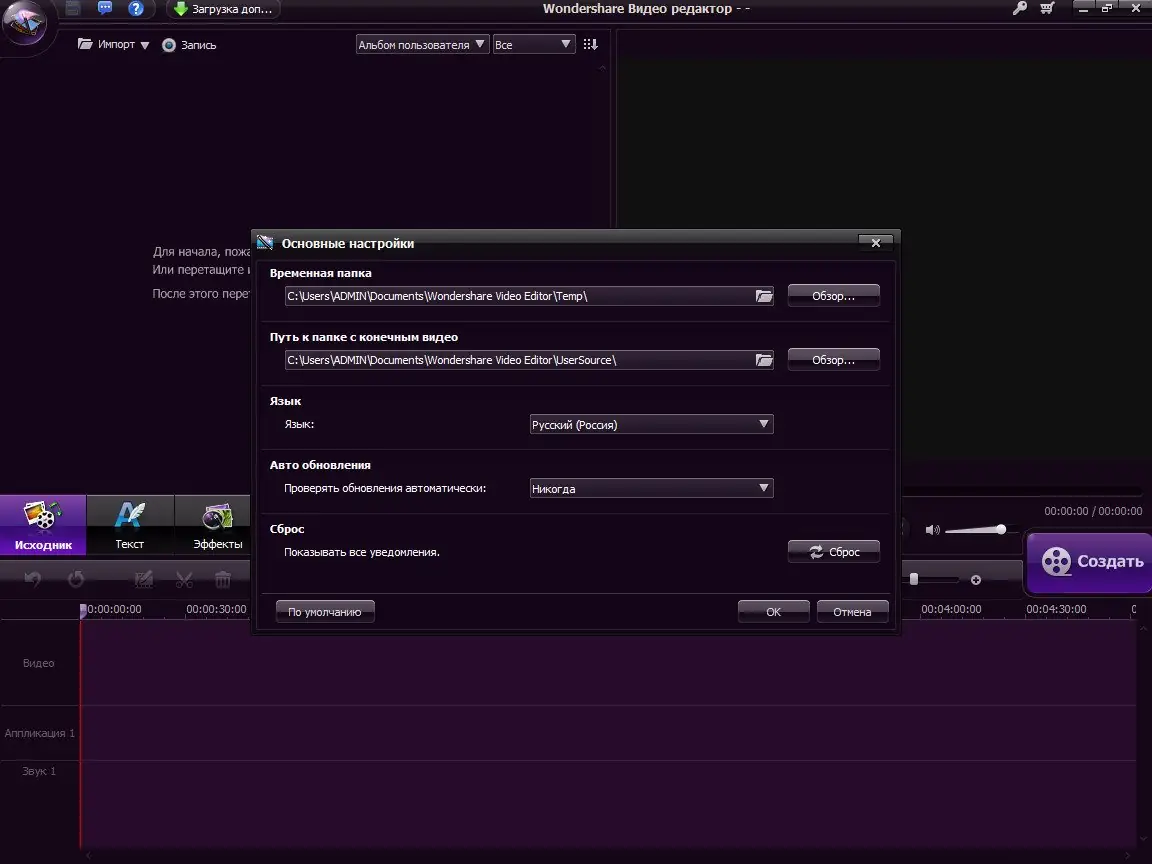Click the redo arrow icon

coord(76,578)
